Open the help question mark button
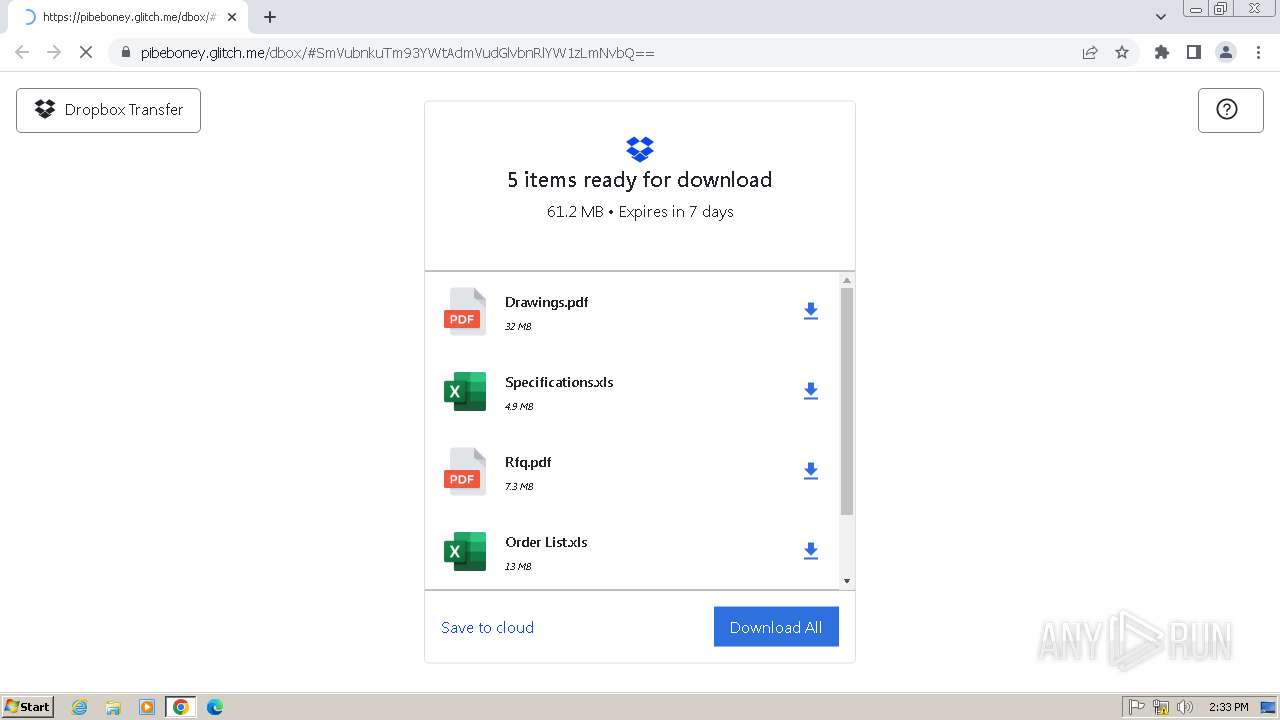 click(x=1230, y=110)
